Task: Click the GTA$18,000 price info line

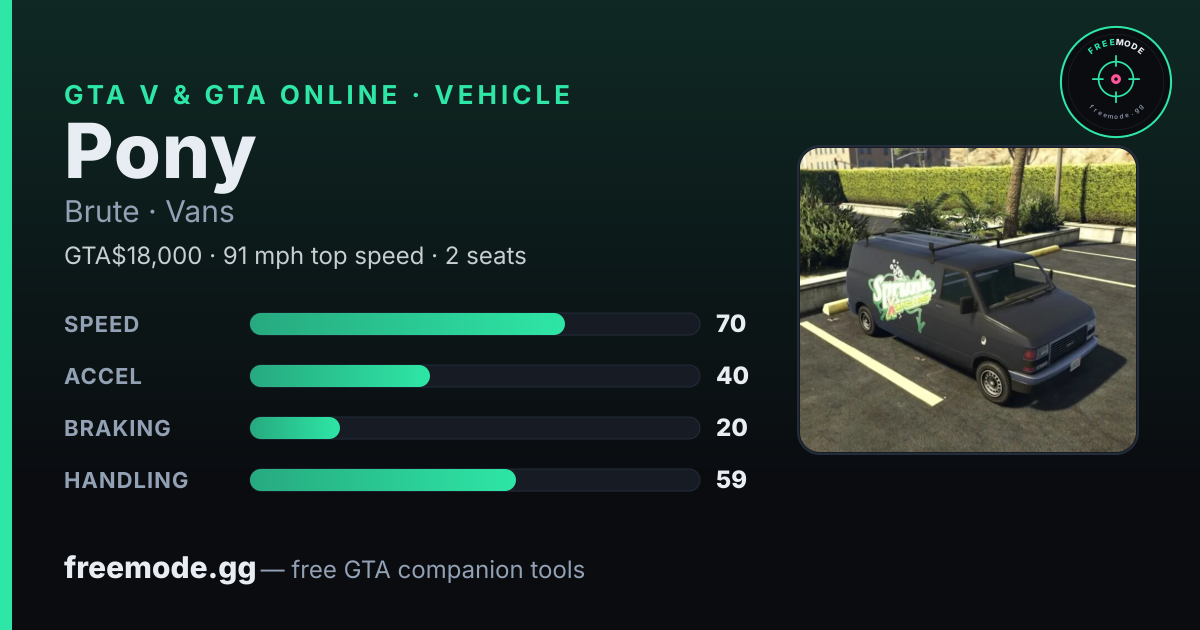Action: 295,256
